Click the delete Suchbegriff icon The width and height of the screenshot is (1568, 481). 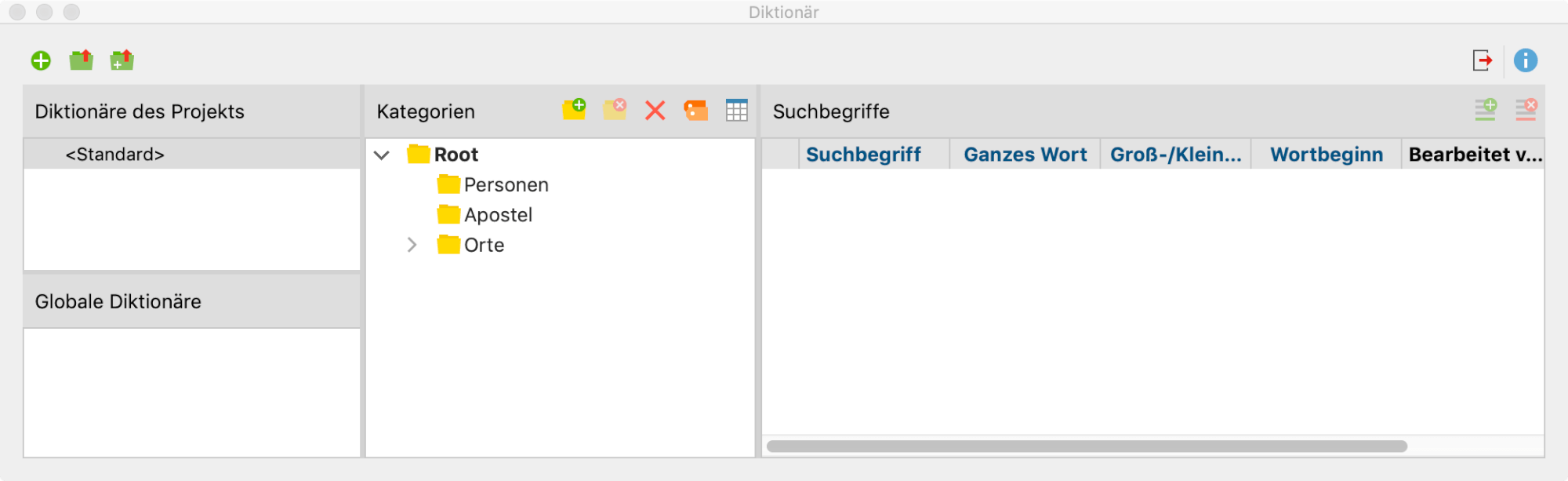[1526, 110]
